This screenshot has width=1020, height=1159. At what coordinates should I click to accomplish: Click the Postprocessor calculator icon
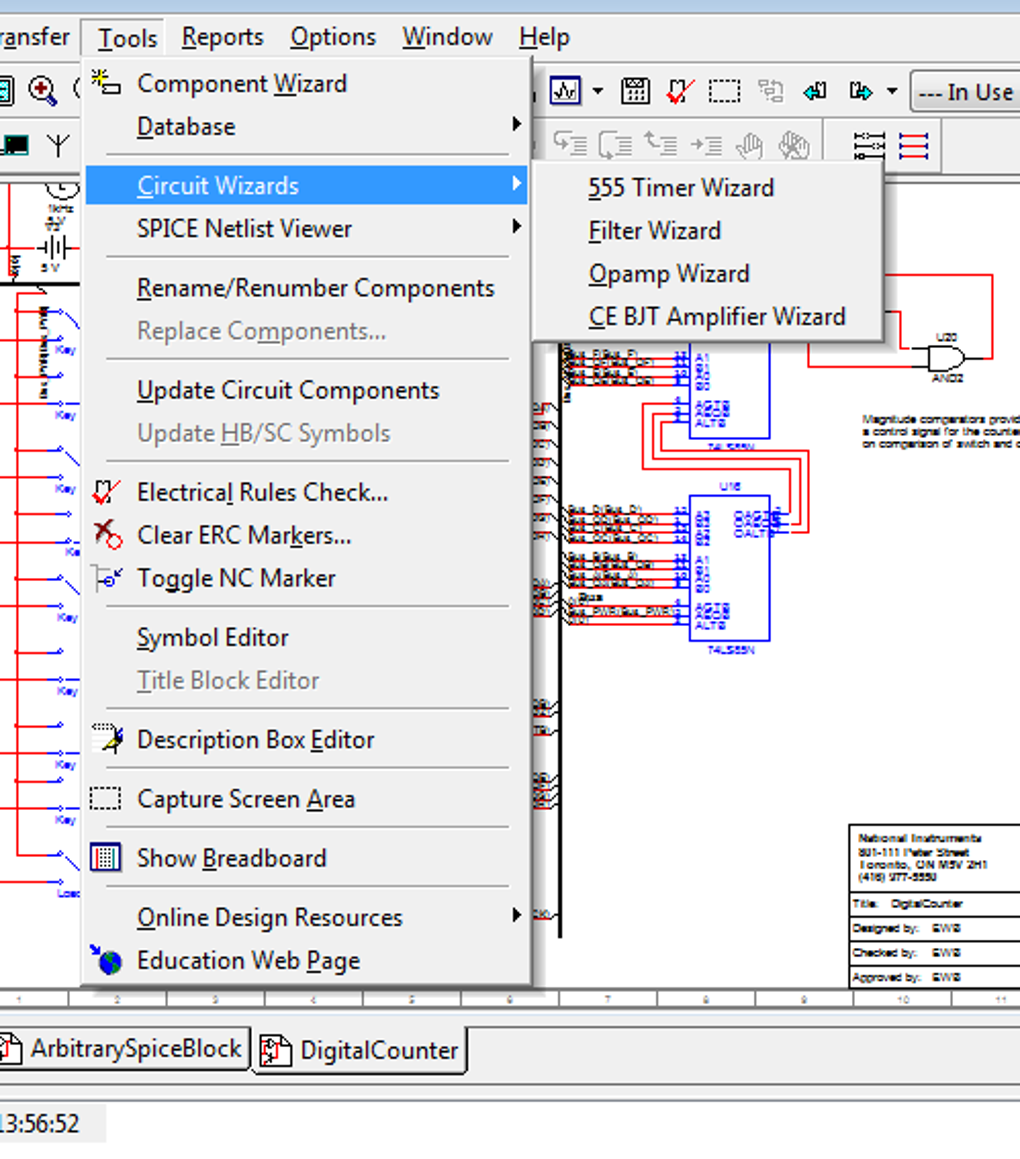point(635,91)
